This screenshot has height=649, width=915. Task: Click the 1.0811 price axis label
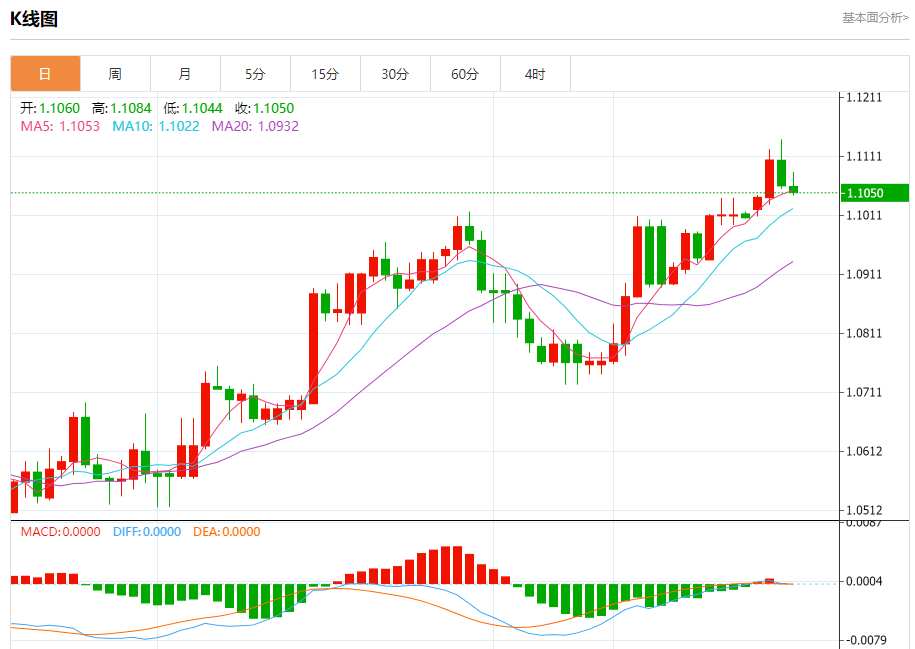pyautogui.click(x=864, y=333)
